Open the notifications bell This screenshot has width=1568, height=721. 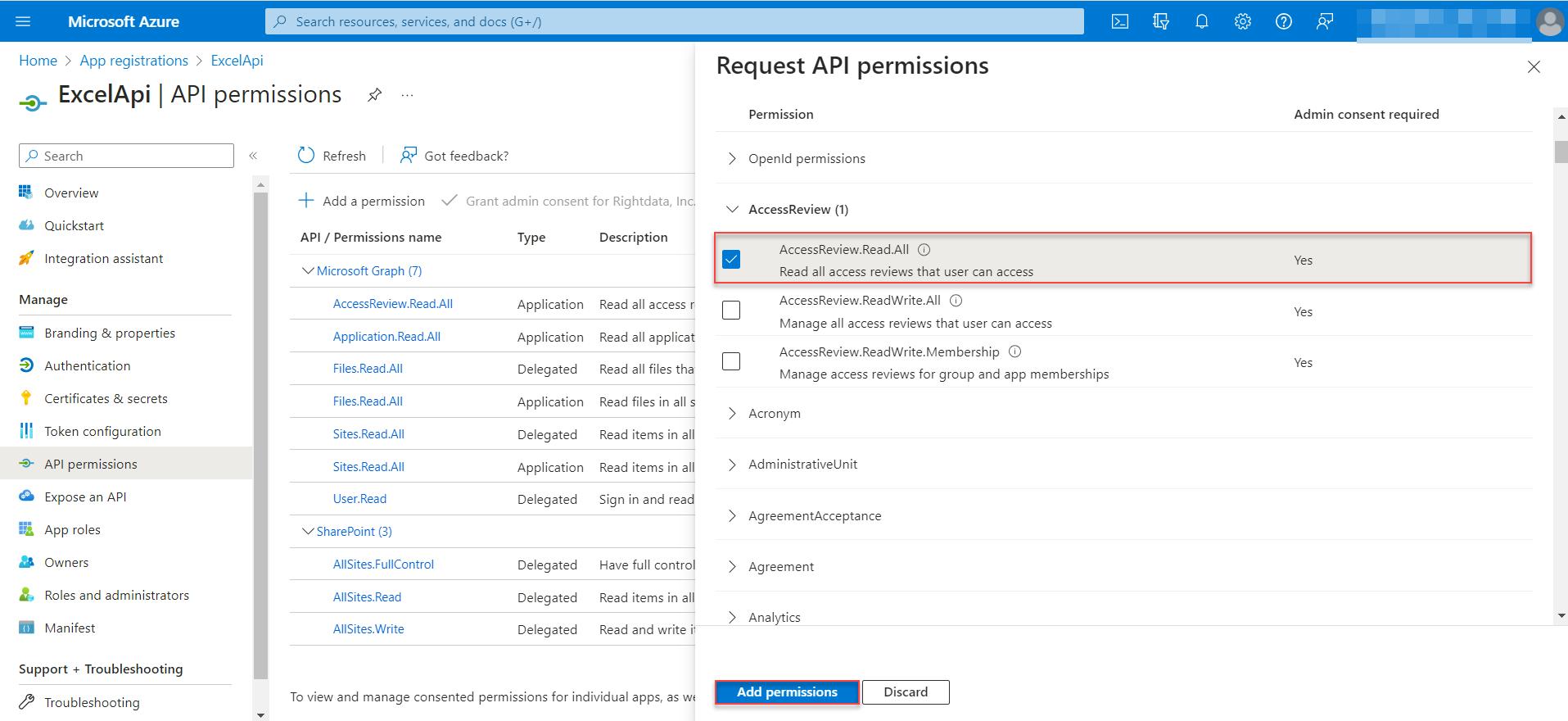tap(1201, 22)
